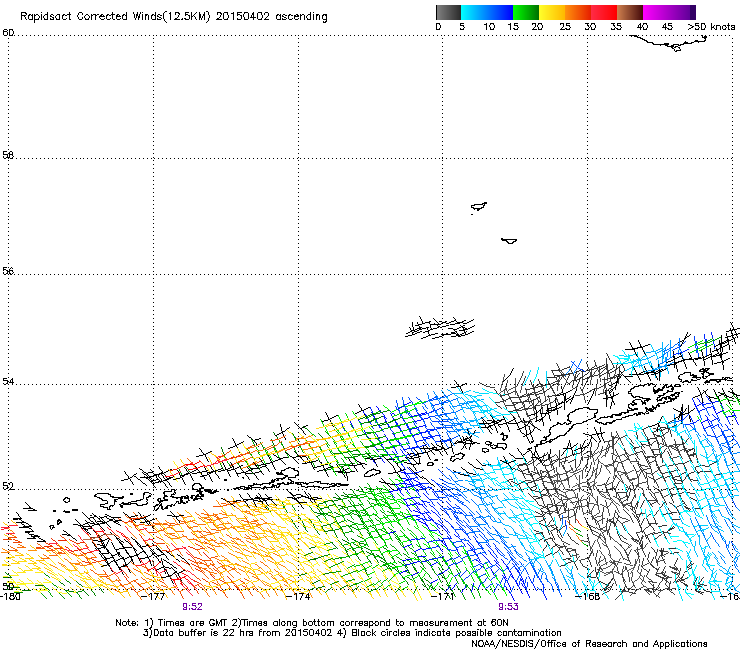Click the gray 0-5 knots legend segment
The height and width of the screenshot is (650, 740).
448,12
